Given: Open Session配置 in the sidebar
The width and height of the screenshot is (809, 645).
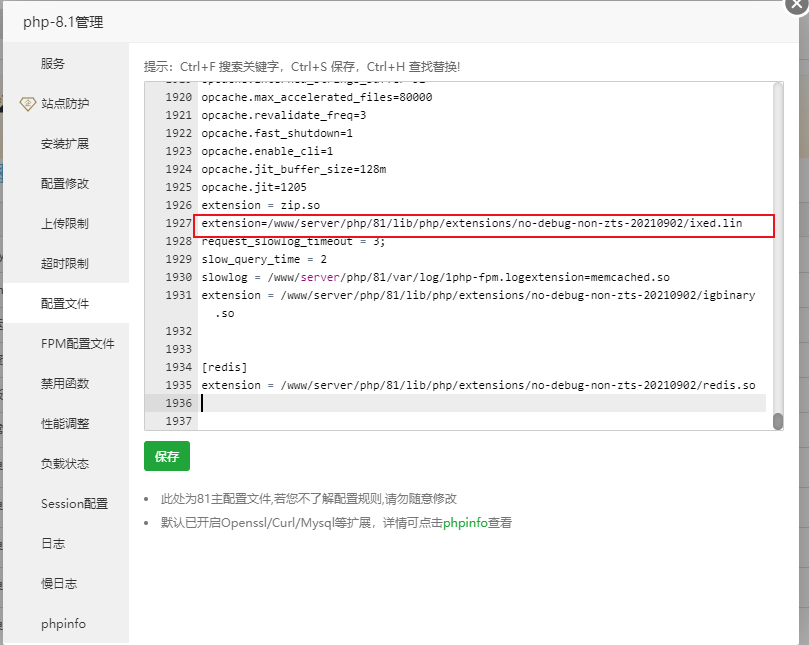Looking at the screenshot, I should coord(76,503).
